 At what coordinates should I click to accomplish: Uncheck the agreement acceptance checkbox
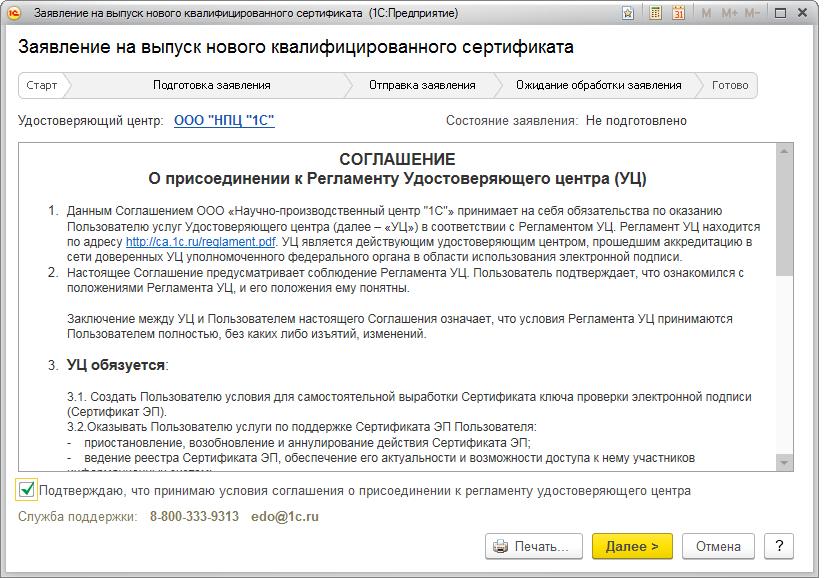27,489
